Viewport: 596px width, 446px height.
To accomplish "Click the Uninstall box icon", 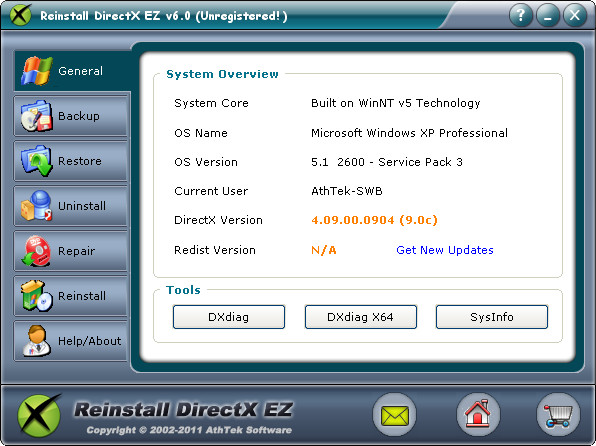I will 36,206.
